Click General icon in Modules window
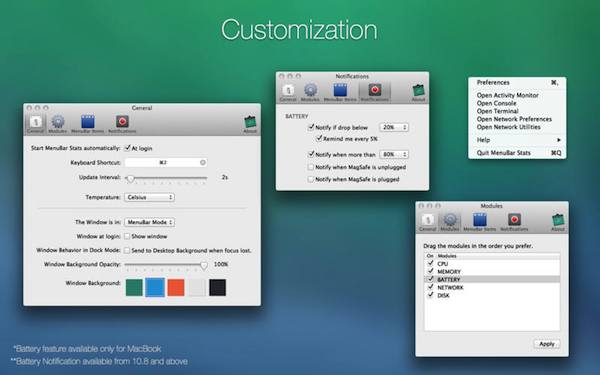The height and width of the screenshot is (375, 600). 427,220
